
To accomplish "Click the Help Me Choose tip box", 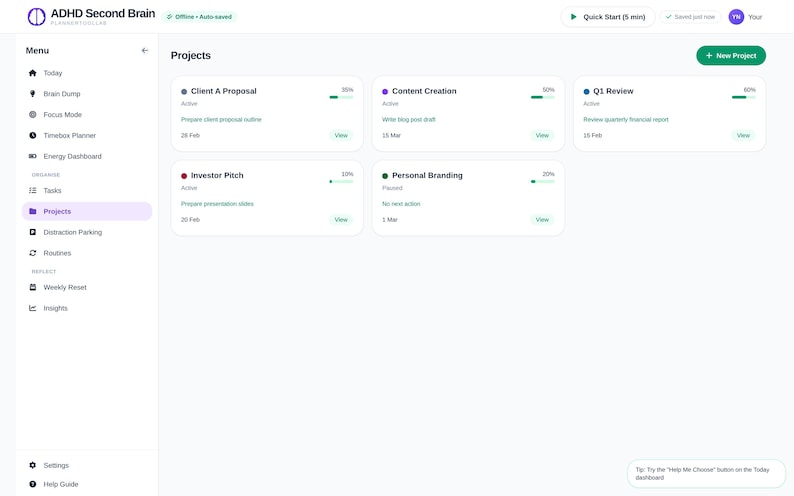I will 706,474.
